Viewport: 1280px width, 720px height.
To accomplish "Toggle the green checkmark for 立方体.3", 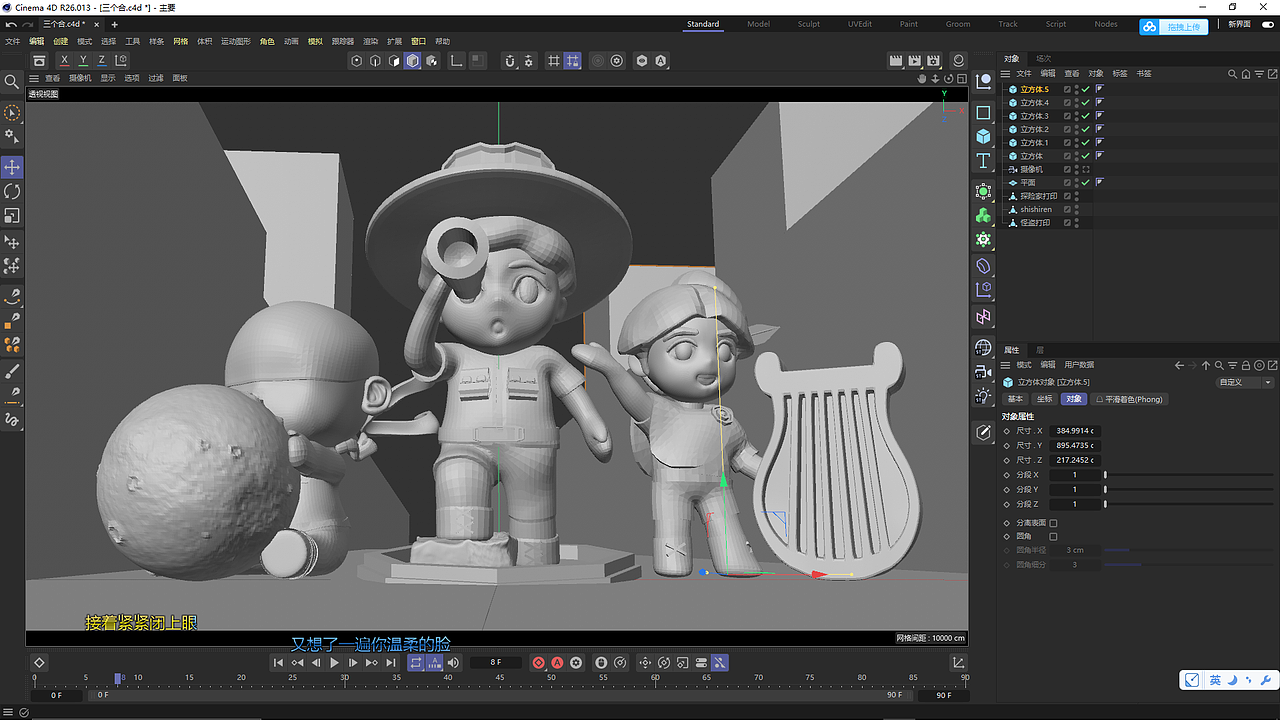I will click(x=1085, y=116).
